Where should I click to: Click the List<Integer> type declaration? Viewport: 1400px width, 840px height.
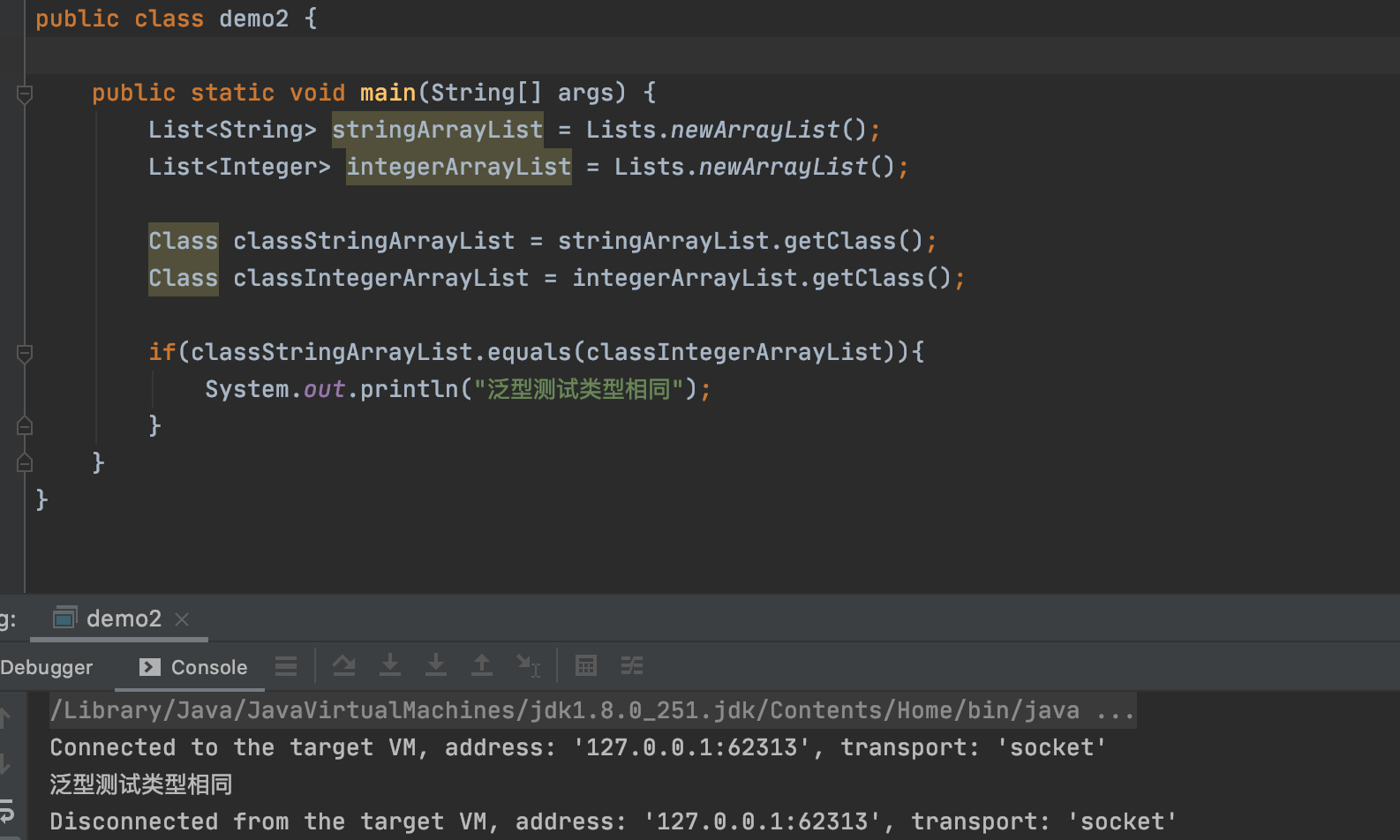tap(239, 167)
